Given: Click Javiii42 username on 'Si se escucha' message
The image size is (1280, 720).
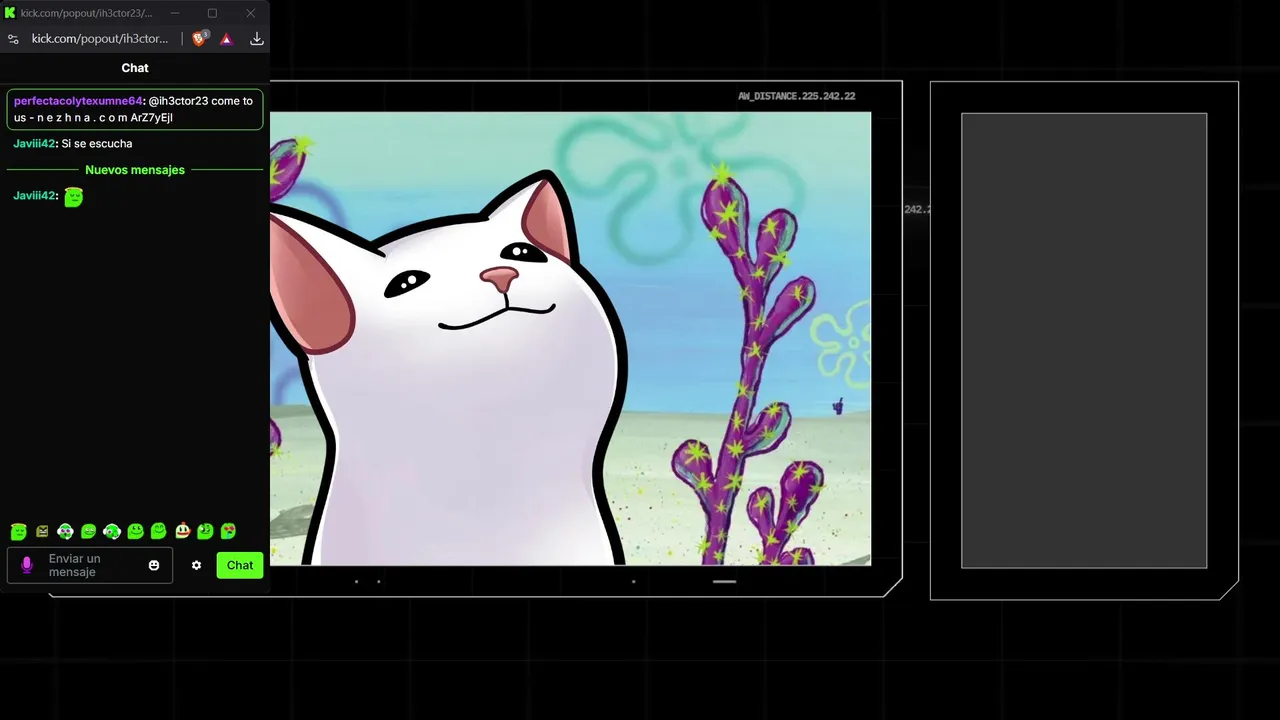Looking at the screenshot, I should (x=34, y=143).
